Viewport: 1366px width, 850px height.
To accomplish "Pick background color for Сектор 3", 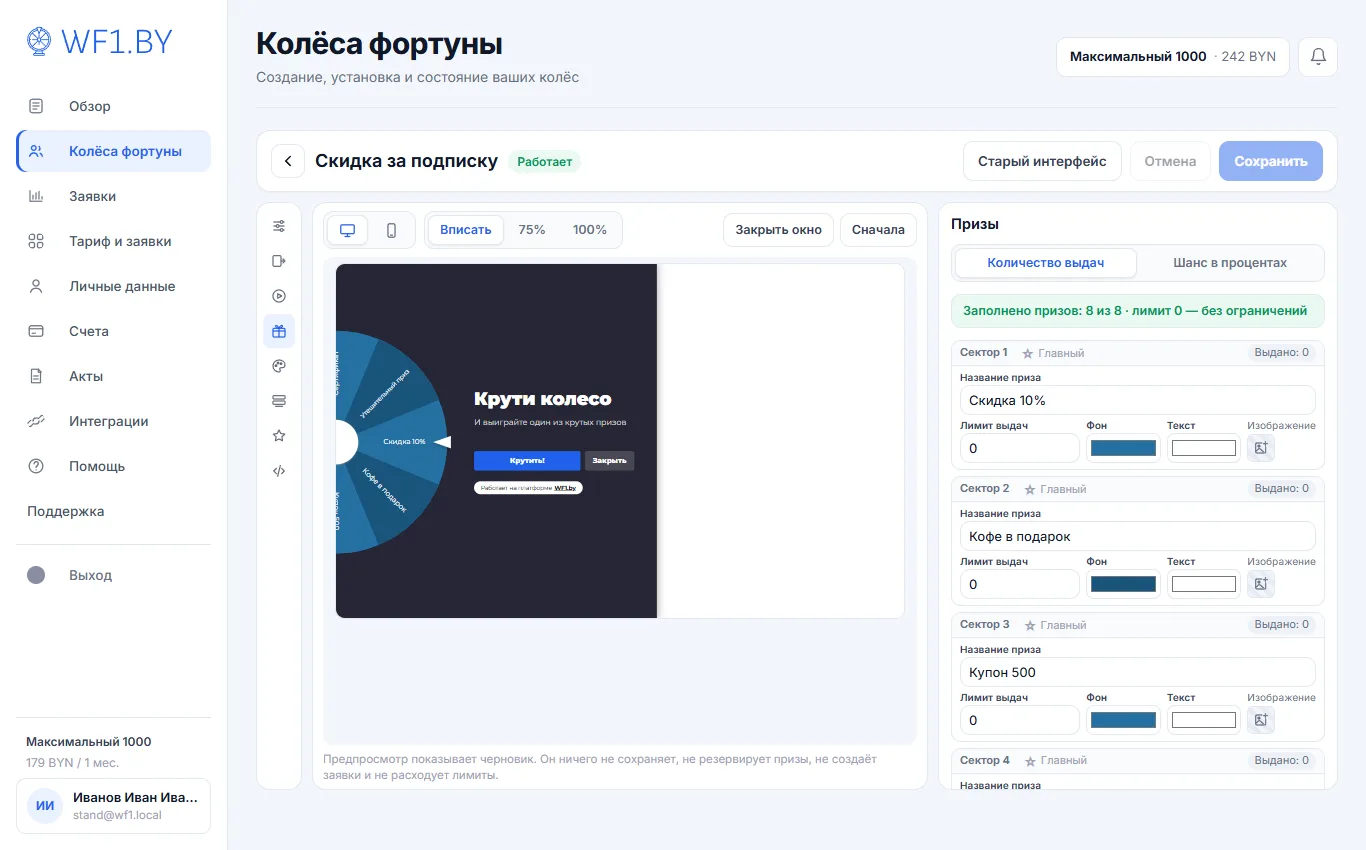I will (1123, 720).
